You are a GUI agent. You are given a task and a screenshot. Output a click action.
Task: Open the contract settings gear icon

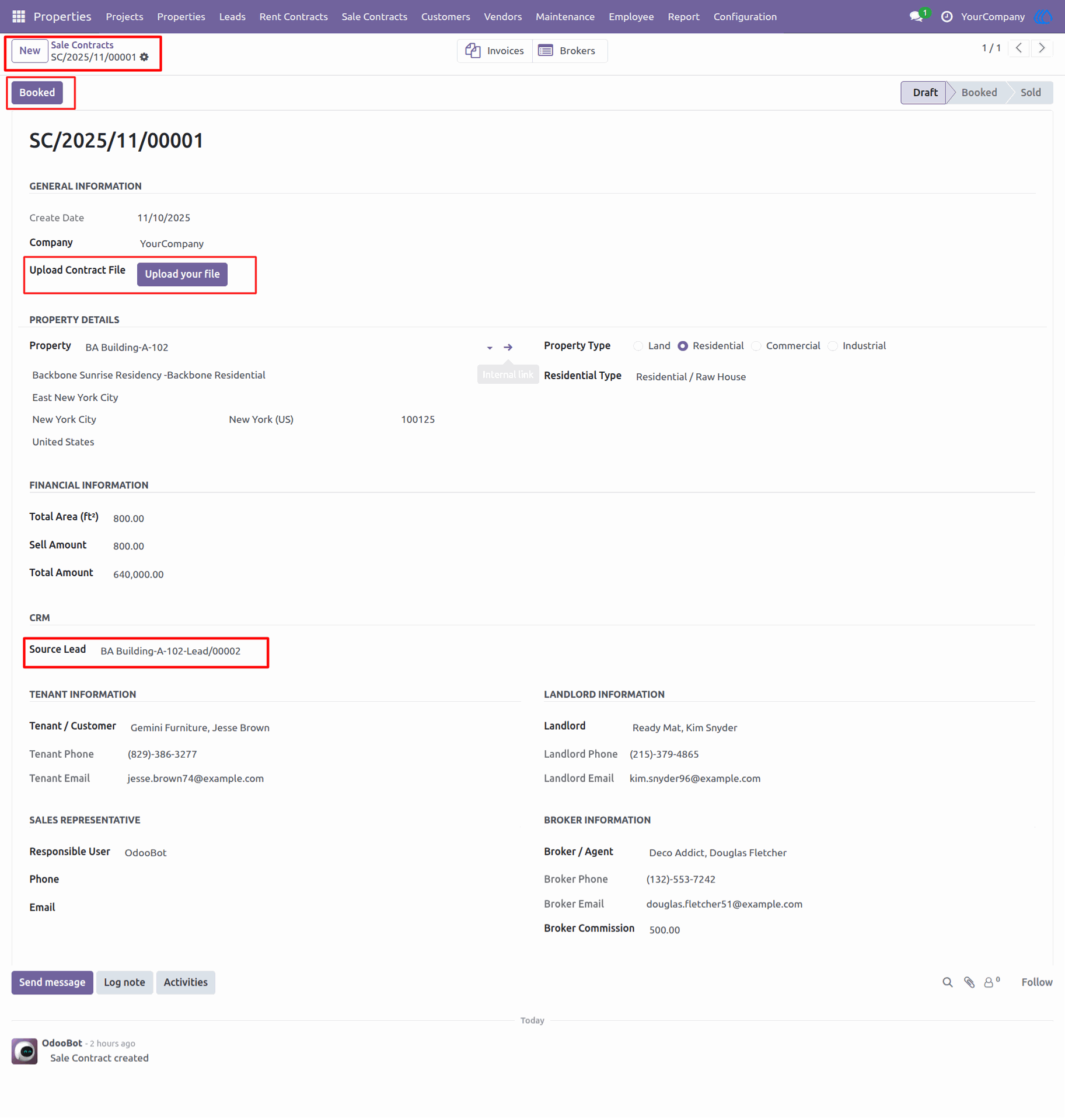point(144,57)
